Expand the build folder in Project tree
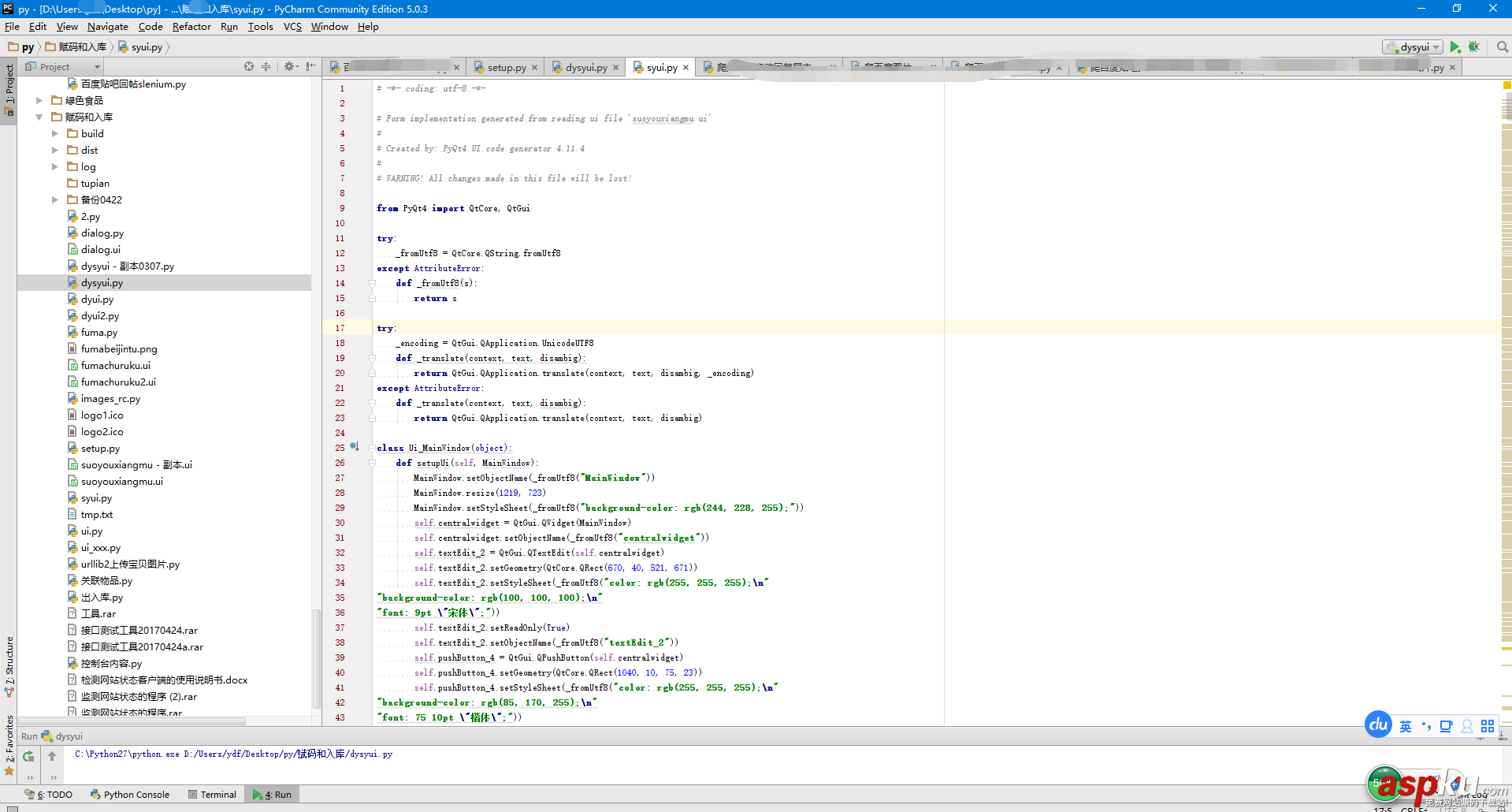Screen dimensions: 1512x812 tap(54, 133)
